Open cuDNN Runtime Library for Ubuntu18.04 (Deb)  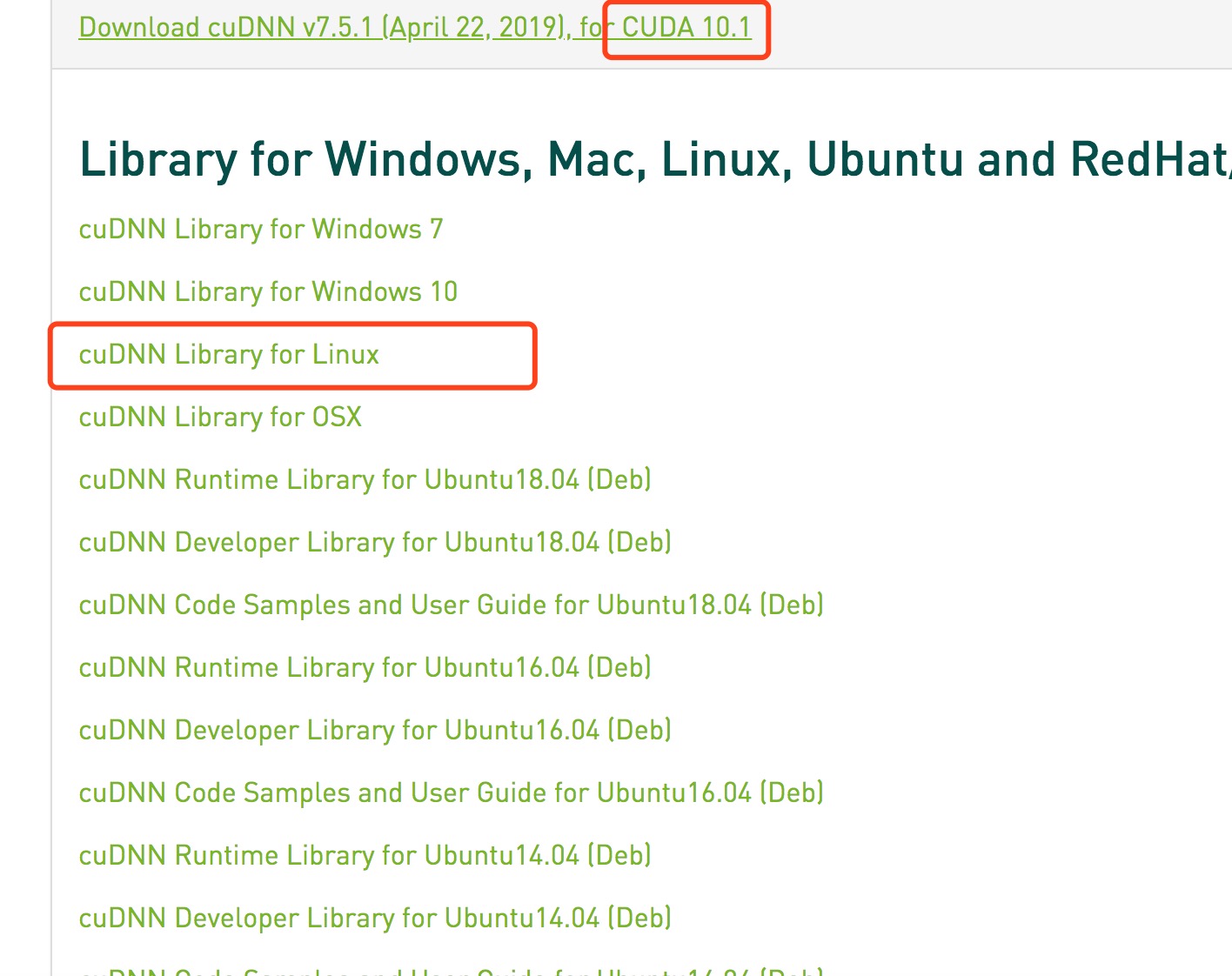(x=365, y=480)
